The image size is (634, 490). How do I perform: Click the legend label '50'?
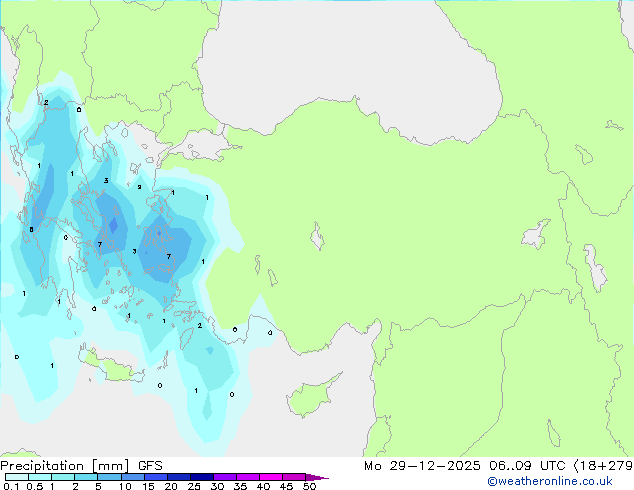click(310, 486)
